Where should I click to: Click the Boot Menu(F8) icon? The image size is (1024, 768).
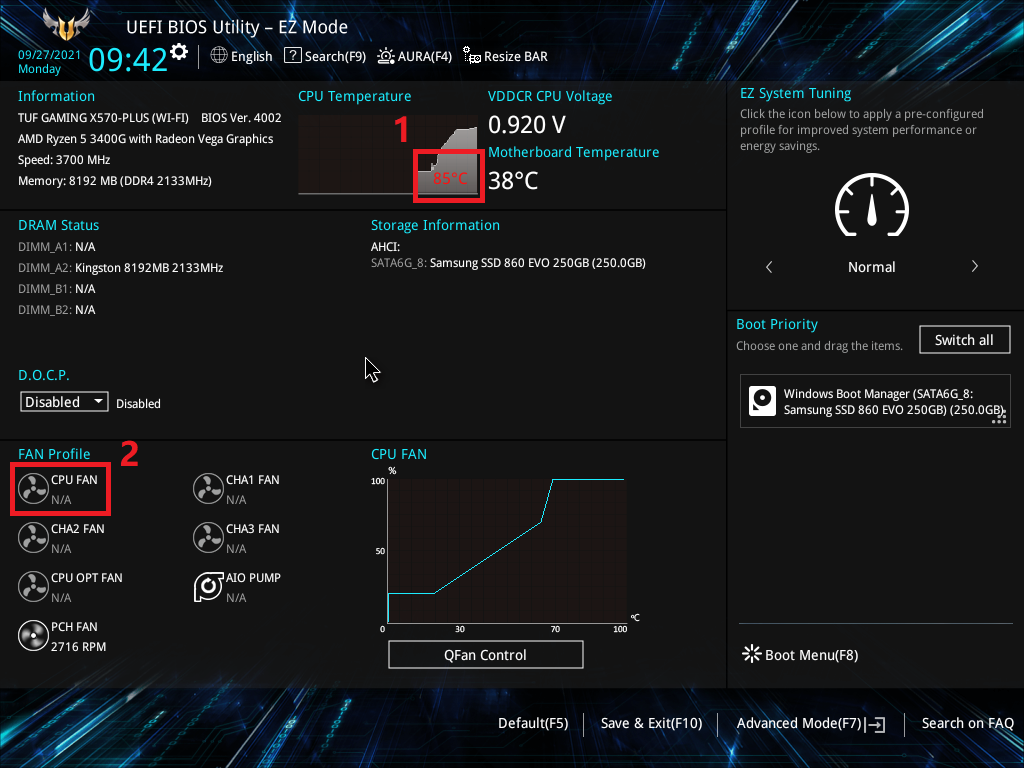coord(751,654)
